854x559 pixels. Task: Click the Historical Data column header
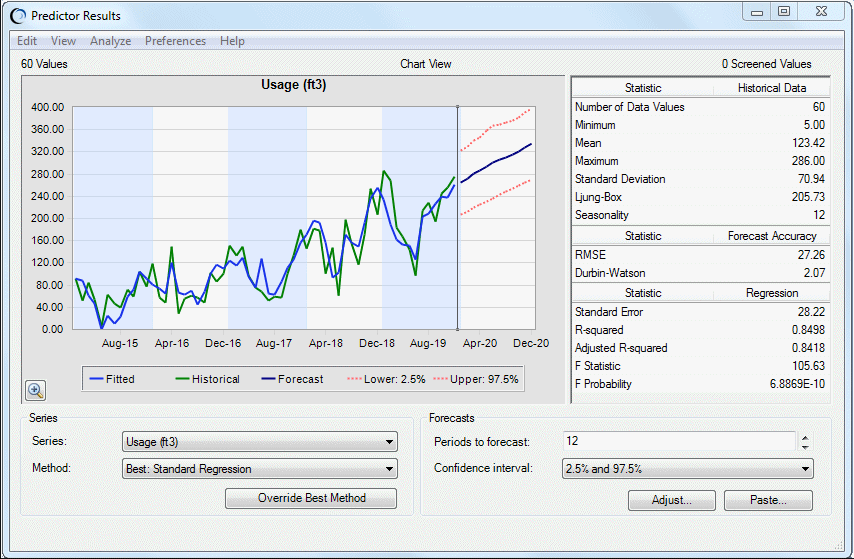[x=772, y=88]
